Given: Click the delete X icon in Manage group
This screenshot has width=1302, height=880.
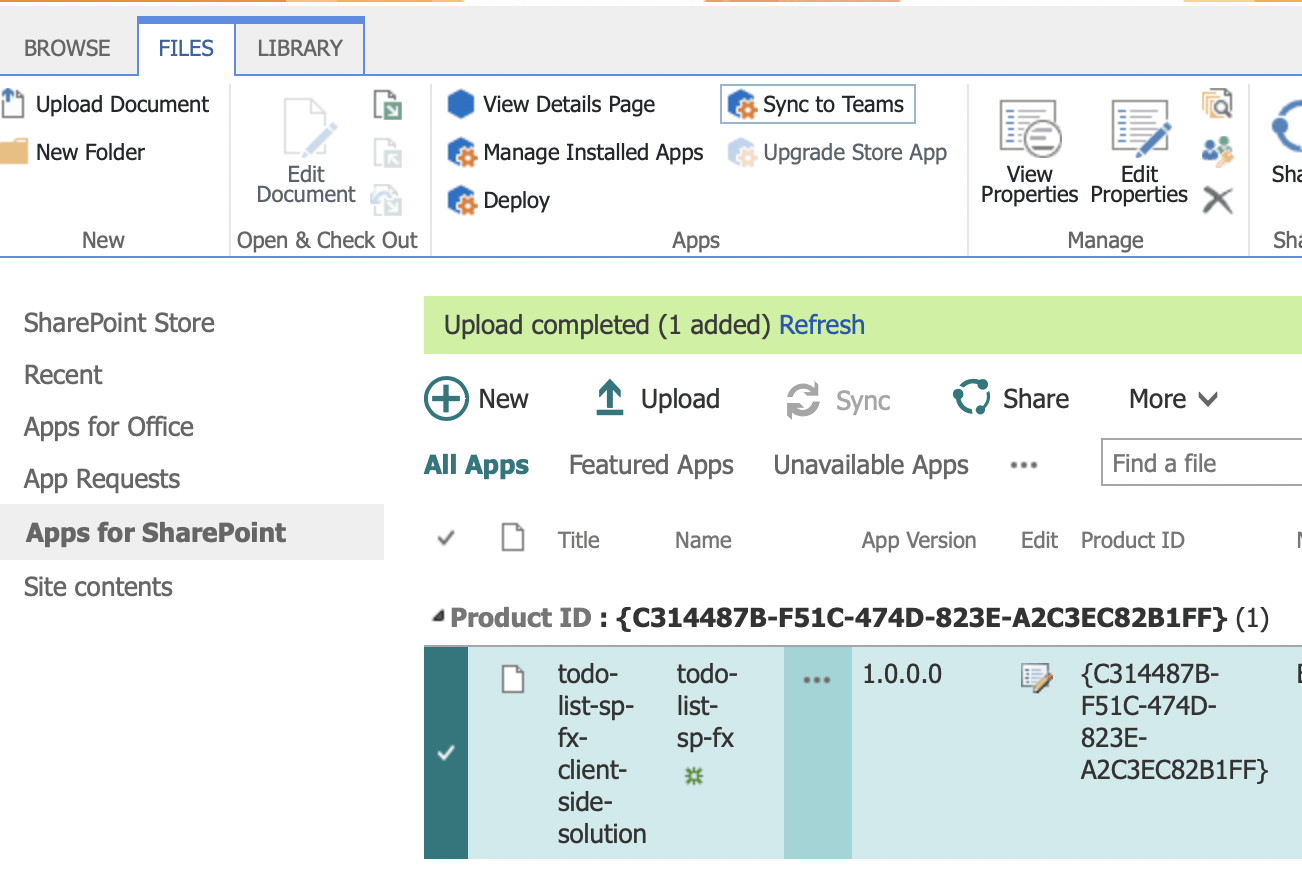Looking at the screenshot, I should 1217,201.
